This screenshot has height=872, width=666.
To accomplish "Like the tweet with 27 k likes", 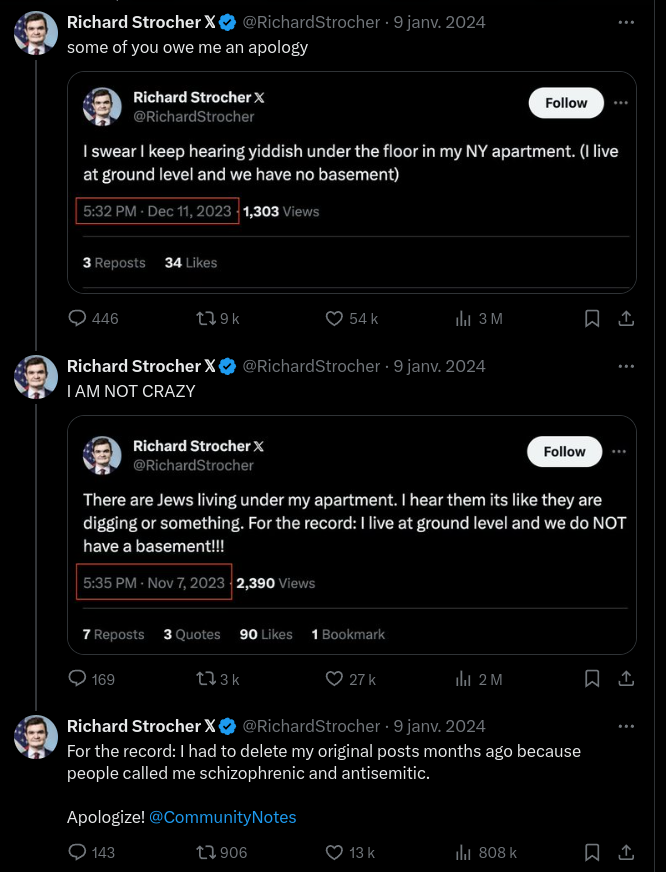I will pyautogui.click(x=350, y=679).
